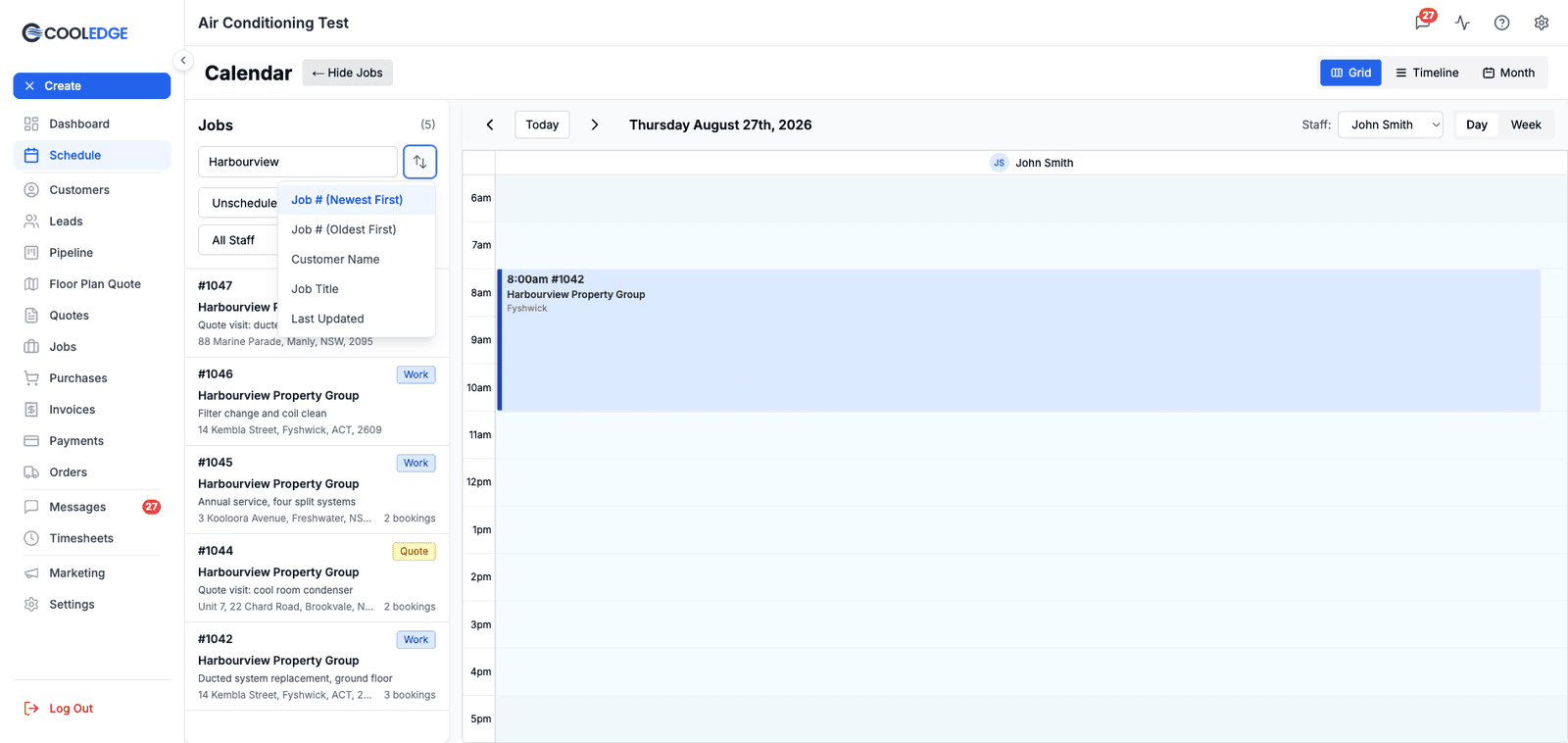Open the Marketing link

(77, 573)
